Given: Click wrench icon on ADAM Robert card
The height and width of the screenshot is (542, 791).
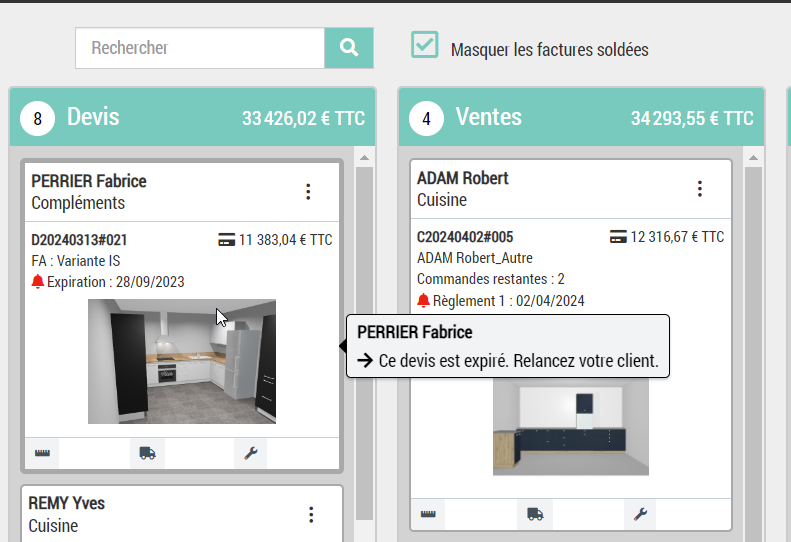Looking at the screenshot, I should (x=640, y=515).
